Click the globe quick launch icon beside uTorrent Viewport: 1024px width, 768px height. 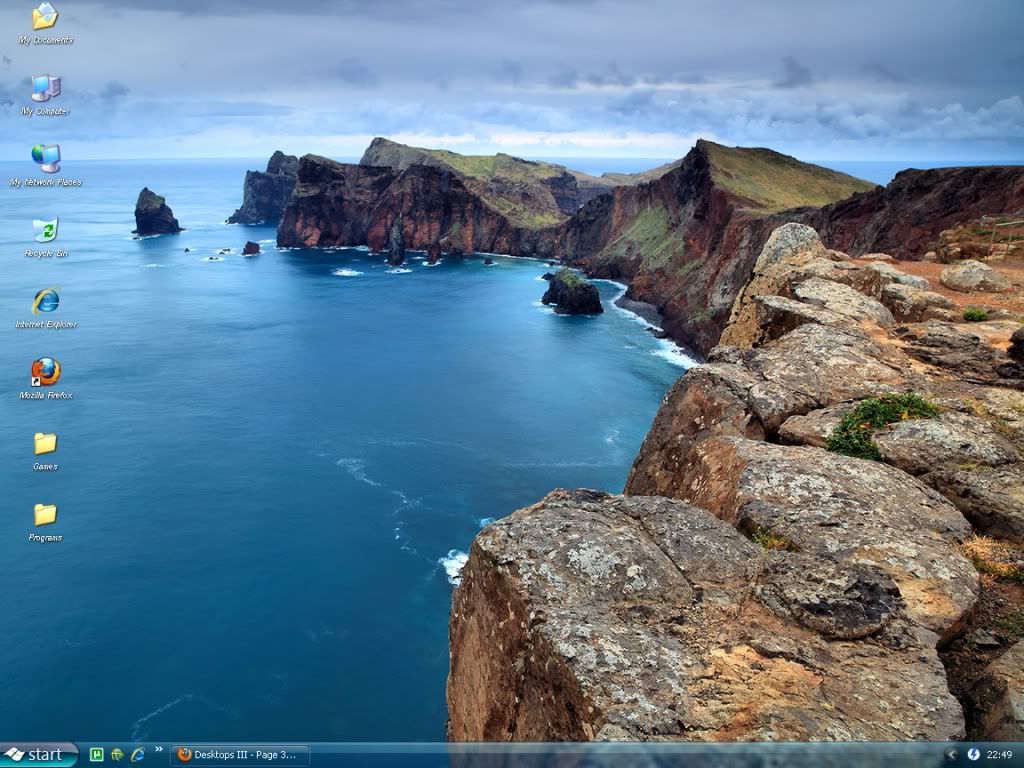click(x=118, y=755)
